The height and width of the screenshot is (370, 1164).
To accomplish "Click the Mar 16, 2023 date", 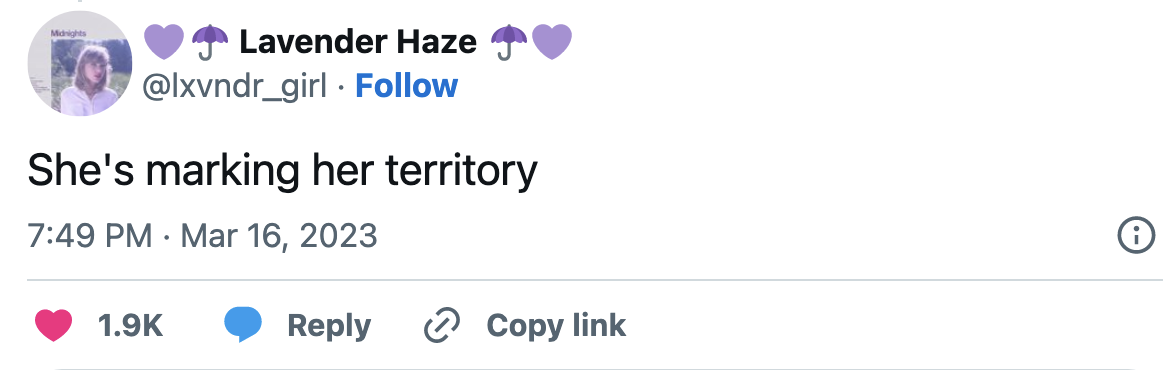I will point(279,236).
